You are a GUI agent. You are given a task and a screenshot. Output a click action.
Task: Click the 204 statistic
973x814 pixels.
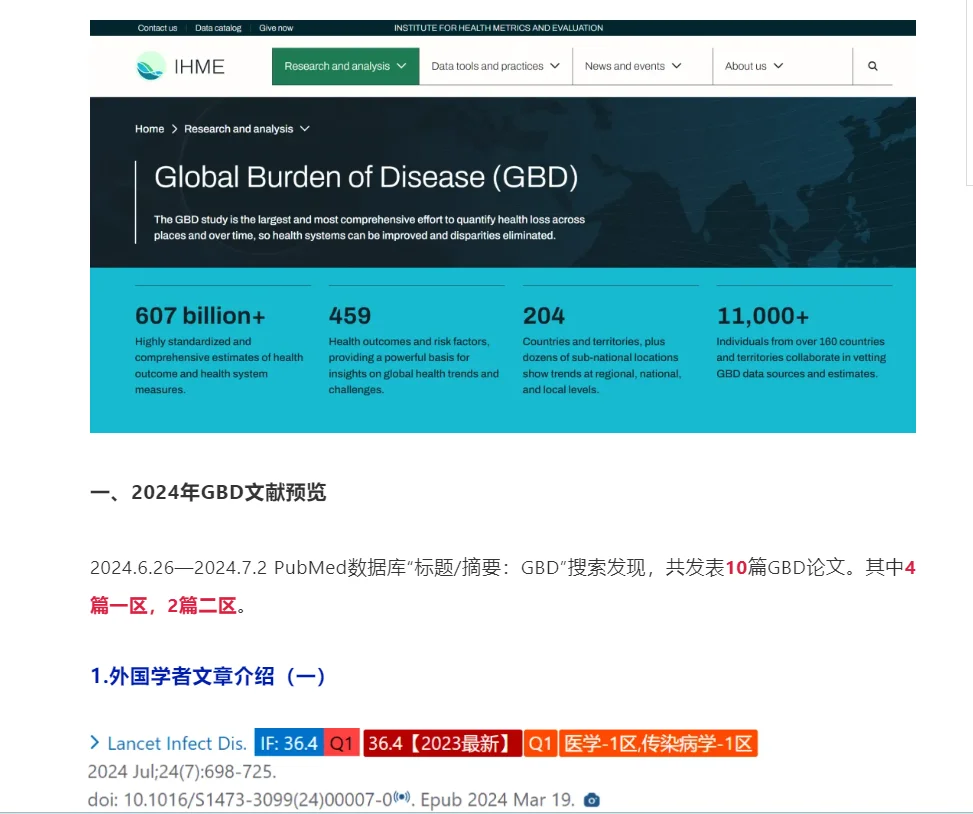click(x=544, y=316)
